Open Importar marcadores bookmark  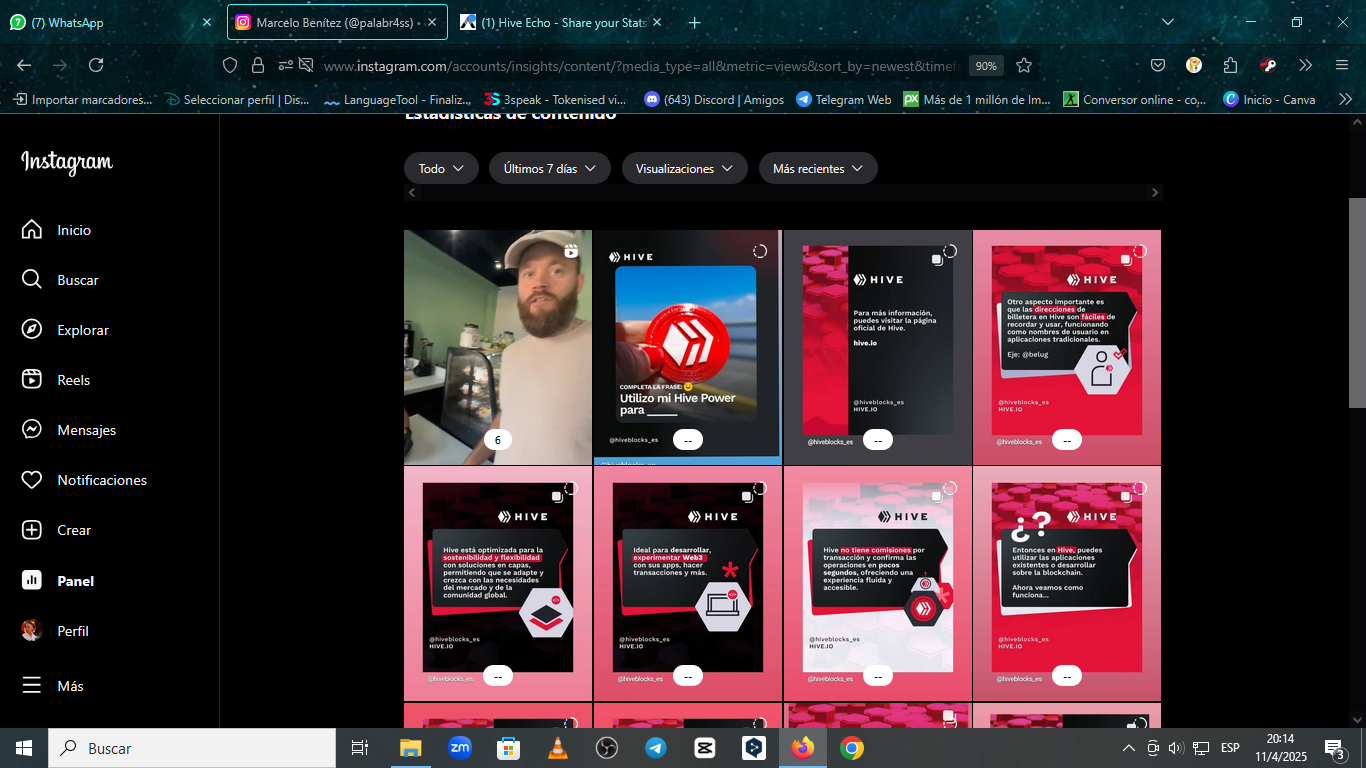point(83,99)
